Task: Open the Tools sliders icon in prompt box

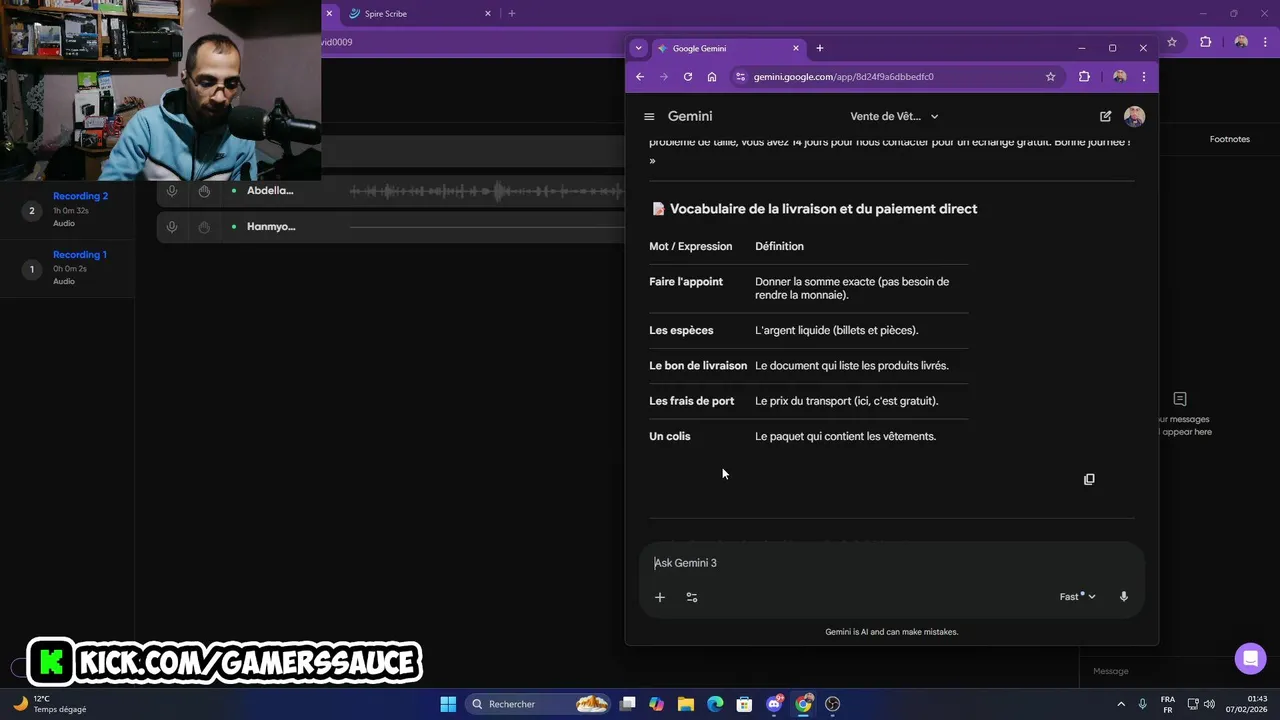Action: pyautogui.click(x=692, y=597)
